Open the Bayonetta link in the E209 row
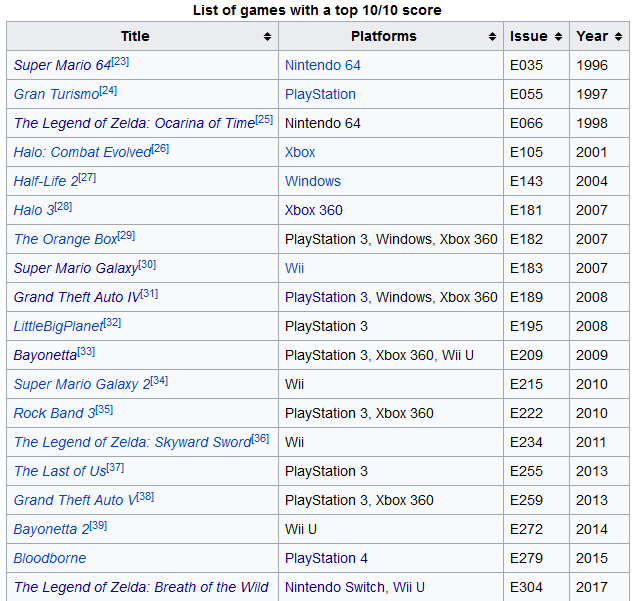Viewport: 635px width, 601px height. tap(45, 355)
